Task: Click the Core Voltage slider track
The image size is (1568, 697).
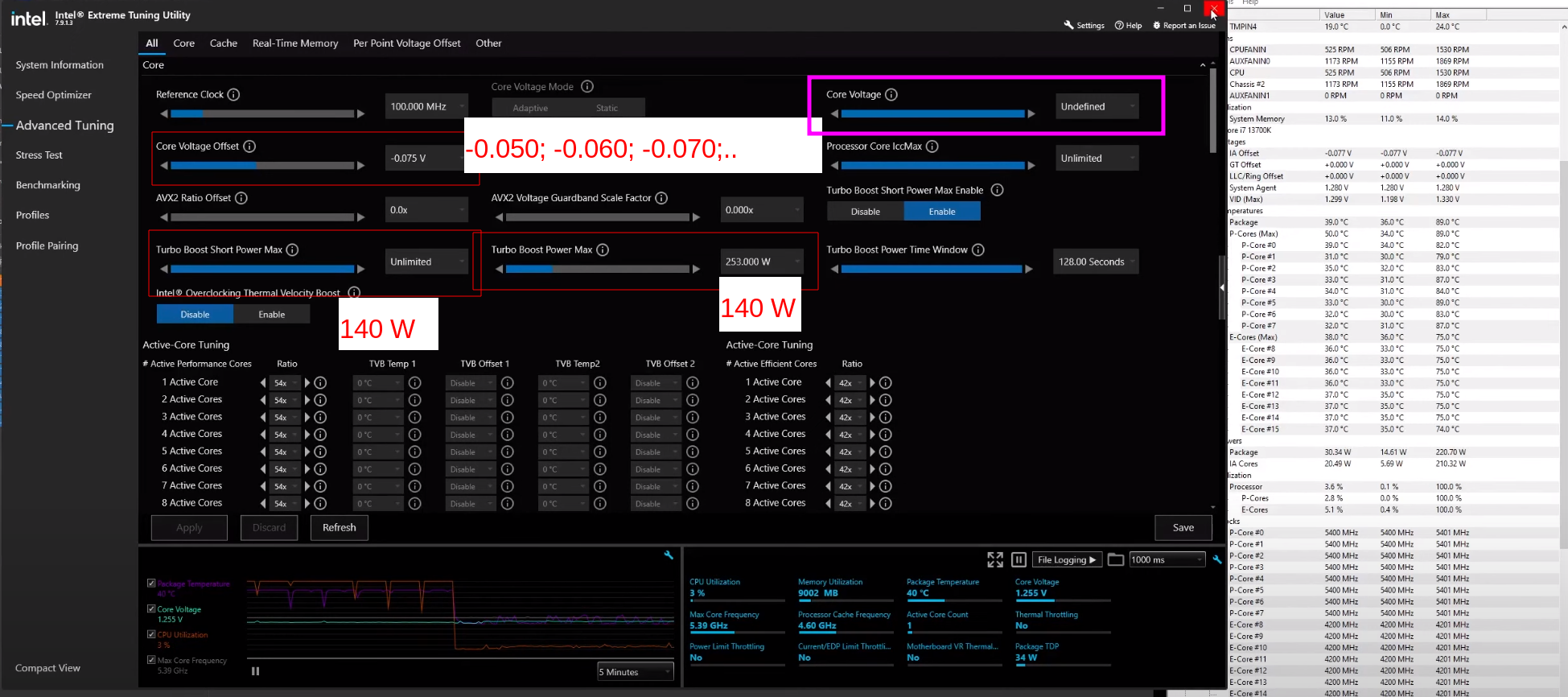Action: [x=932, y=114]
